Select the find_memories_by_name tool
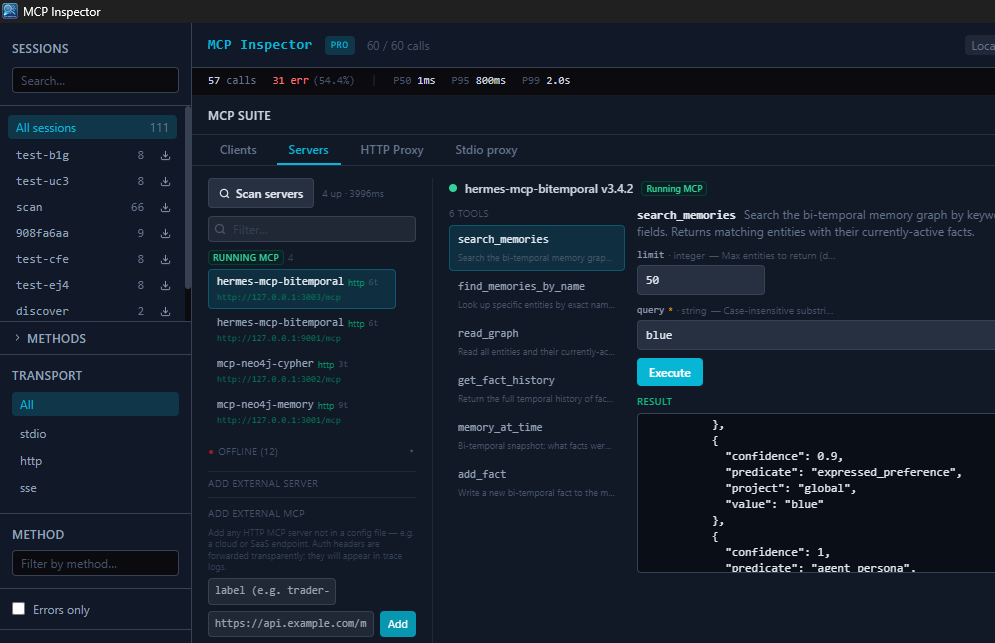Viewport: 995px width, 643px height. pos(537,295)
